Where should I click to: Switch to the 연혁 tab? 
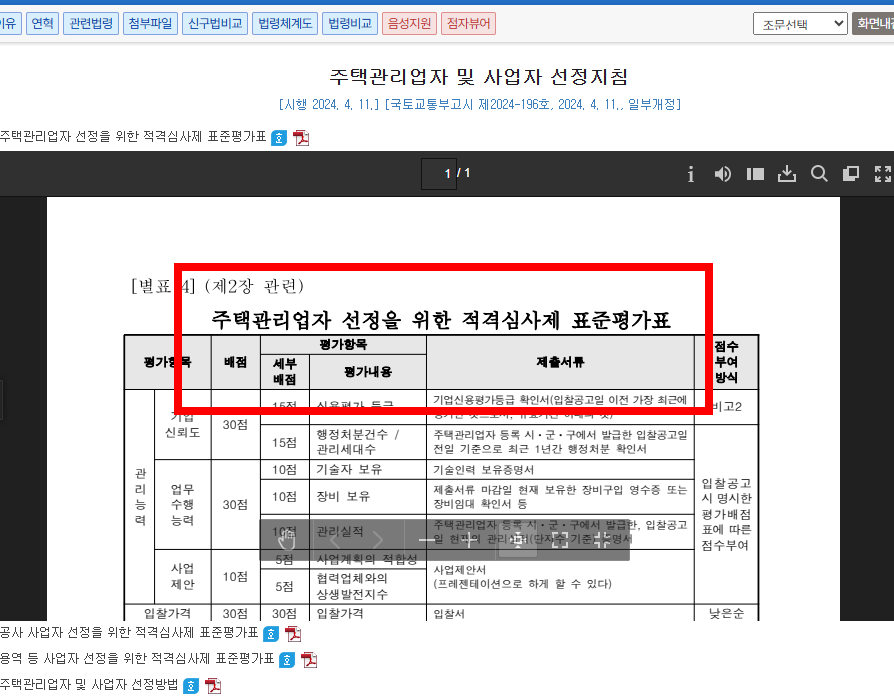click(41, 23)
